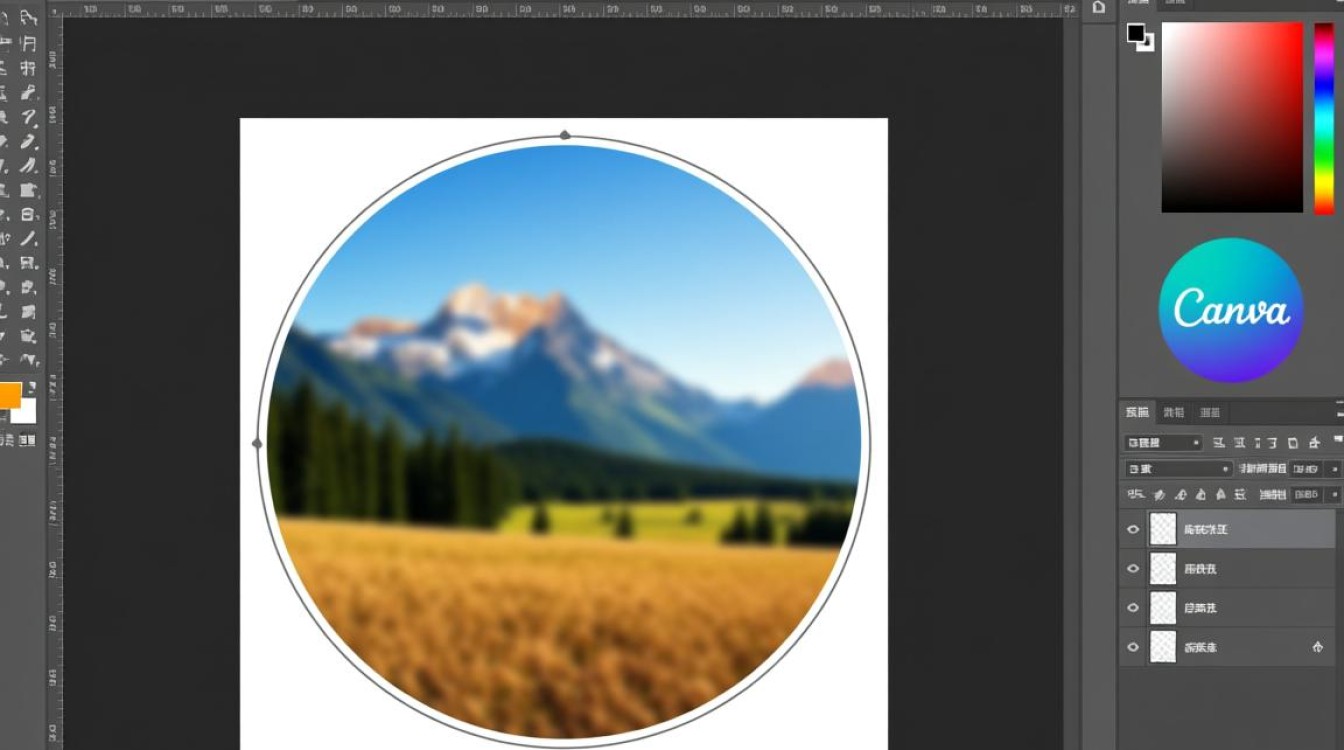Switch to the third tab of the Layers panel group
The image size is (1344, 750).
(x=1209, y=411)
